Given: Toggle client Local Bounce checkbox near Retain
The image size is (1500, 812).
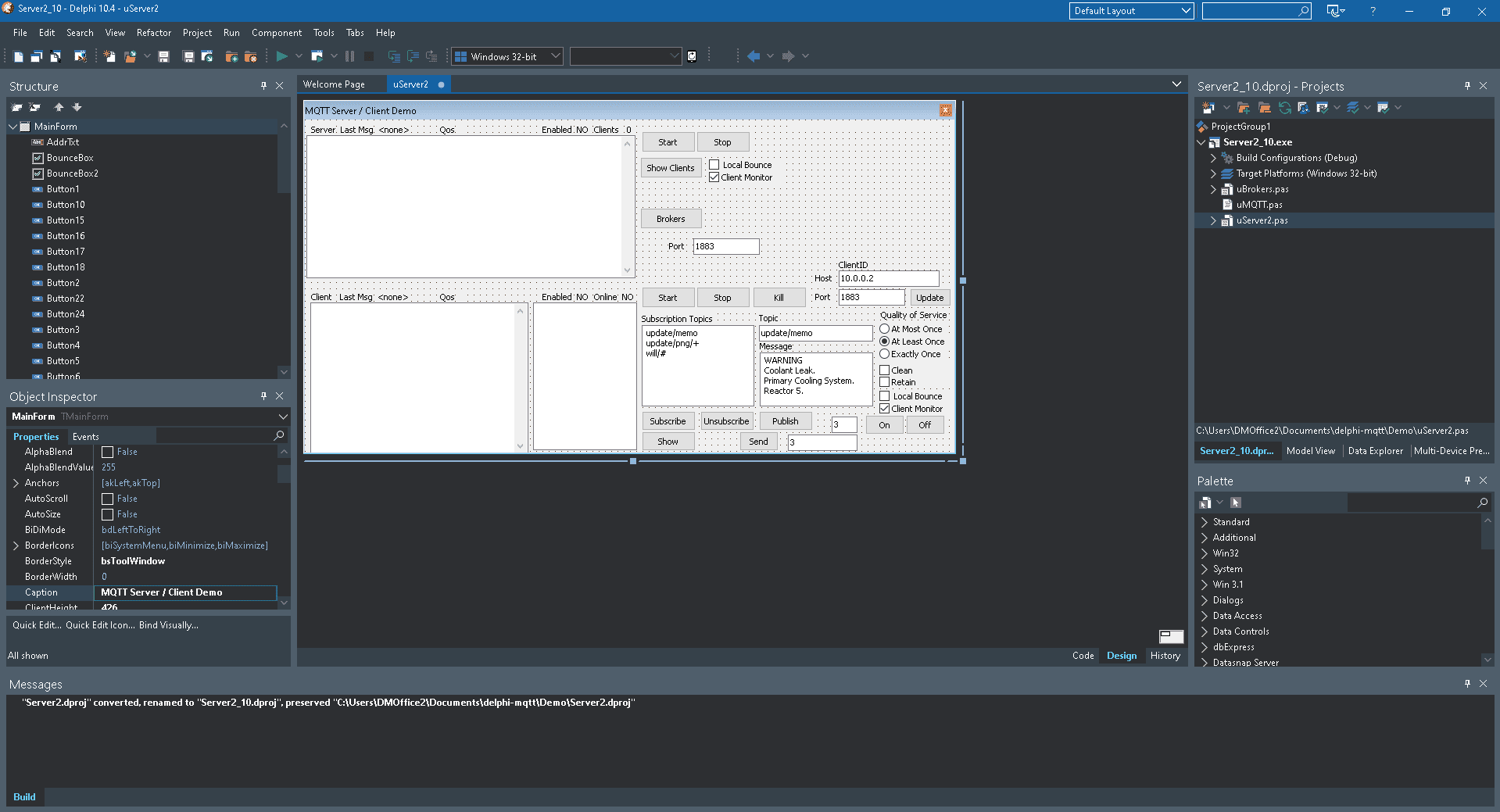Looking at the screenshot, I should tap(885, 396).
